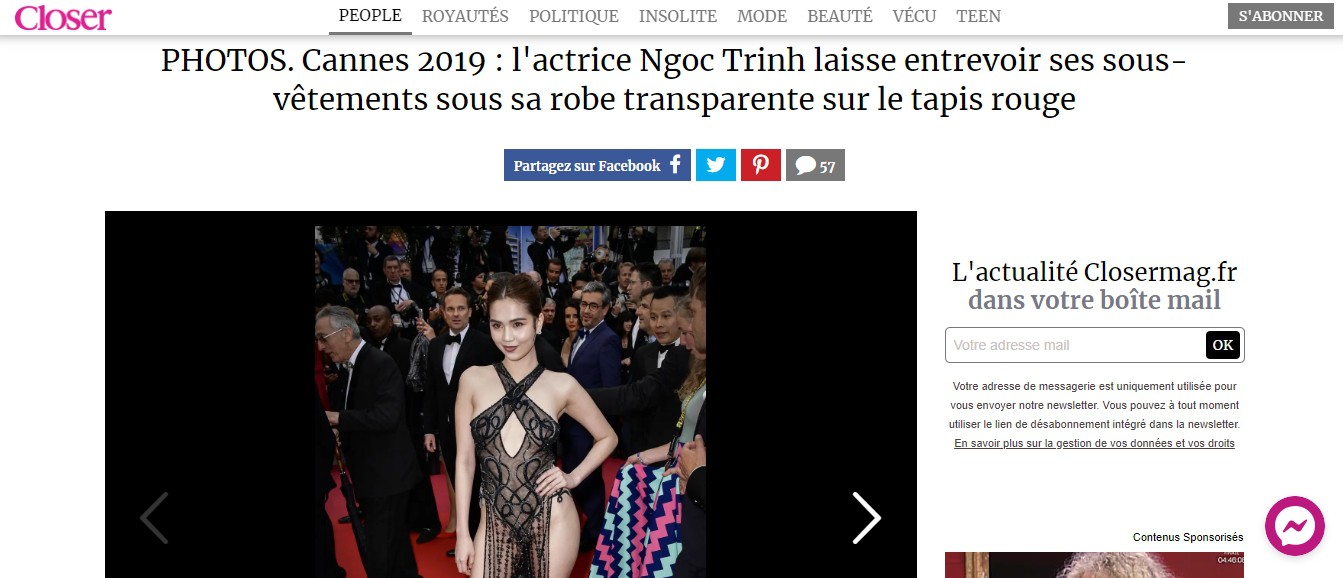Image resolution: width=1343 pixels, height=578 pixels.
Task: Pin article with Pinterest icon
Action: point(761,165)
